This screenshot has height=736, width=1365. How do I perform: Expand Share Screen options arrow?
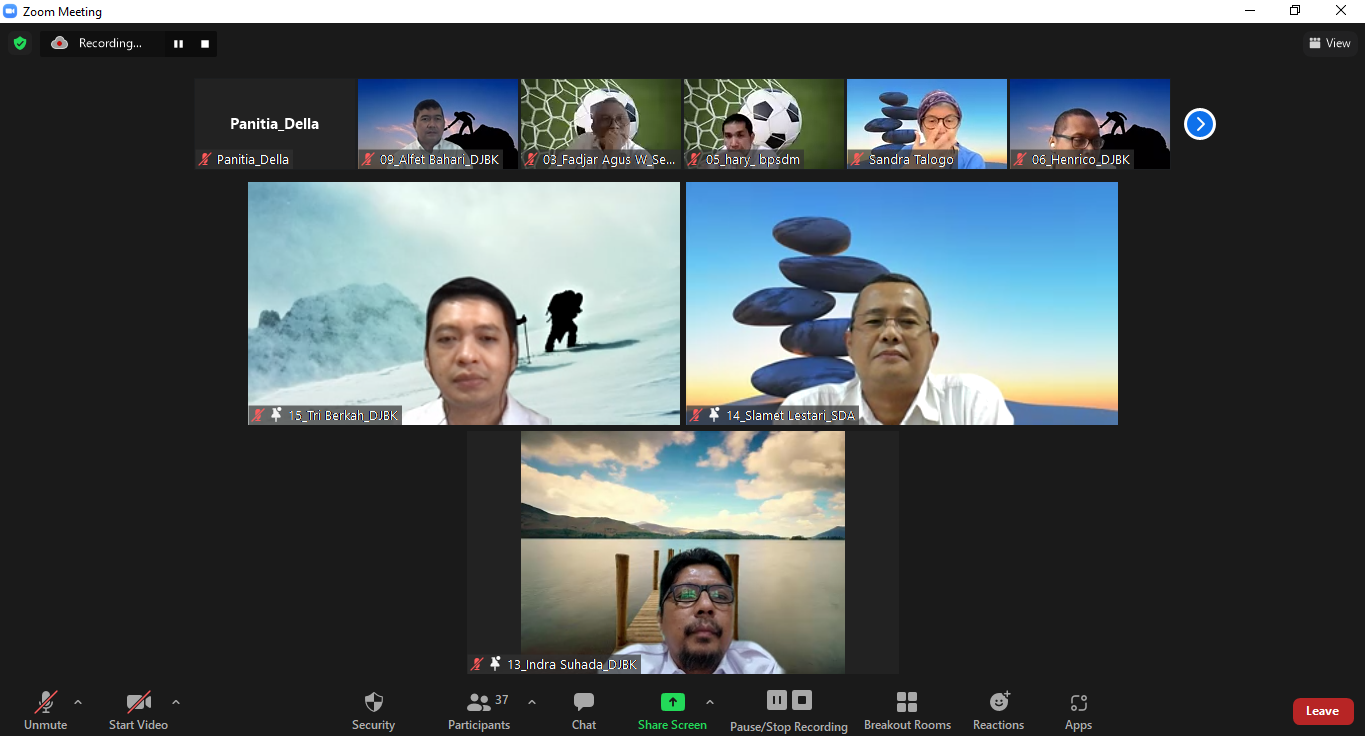[x=710, y=702]
